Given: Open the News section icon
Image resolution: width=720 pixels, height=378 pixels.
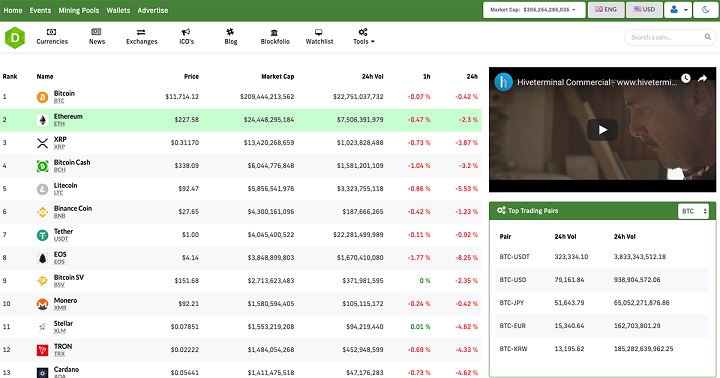Looking at the screenshot, I should (x=96, y=32).
